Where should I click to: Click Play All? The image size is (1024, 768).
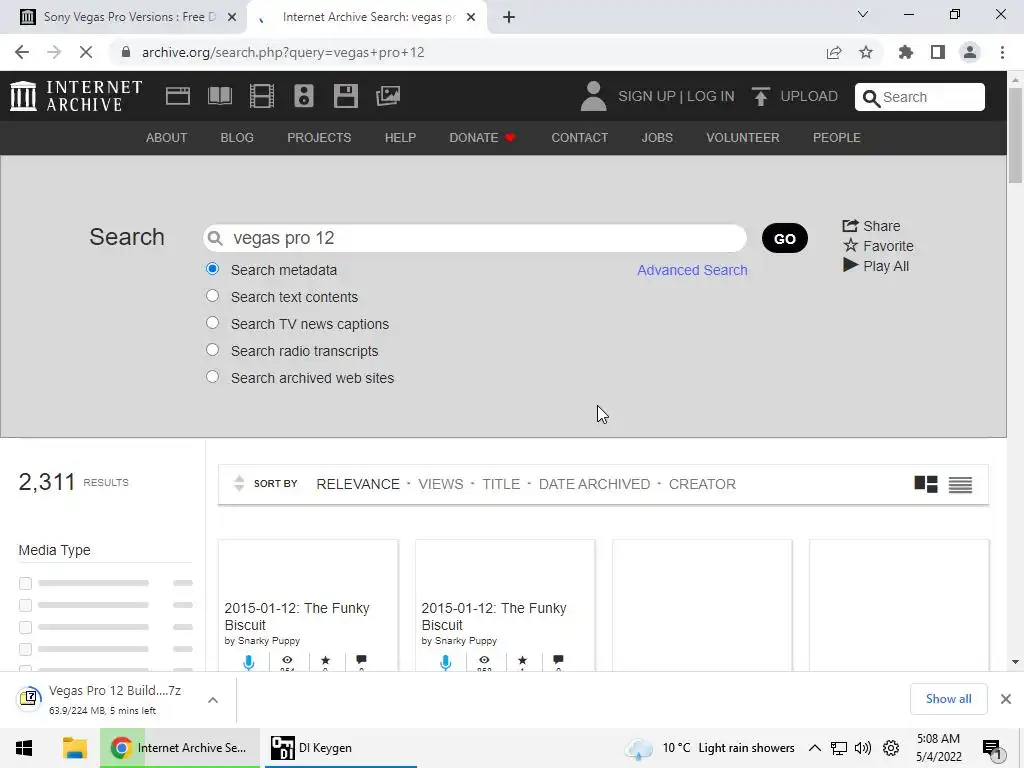[876, 266]
